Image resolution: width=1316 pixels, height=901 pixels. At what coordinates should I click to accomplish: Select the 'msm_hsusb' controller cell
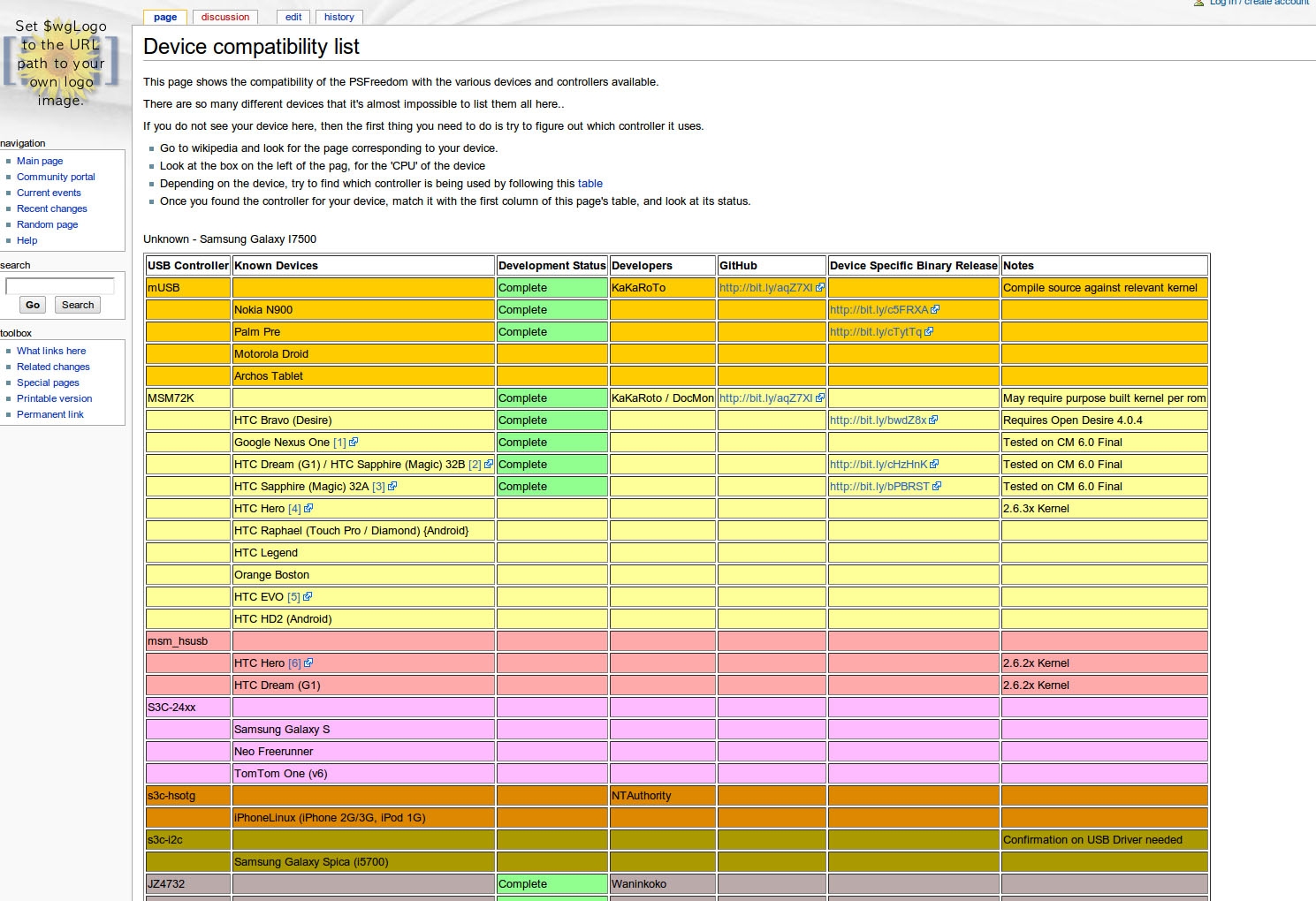click(x=188, y=641)
